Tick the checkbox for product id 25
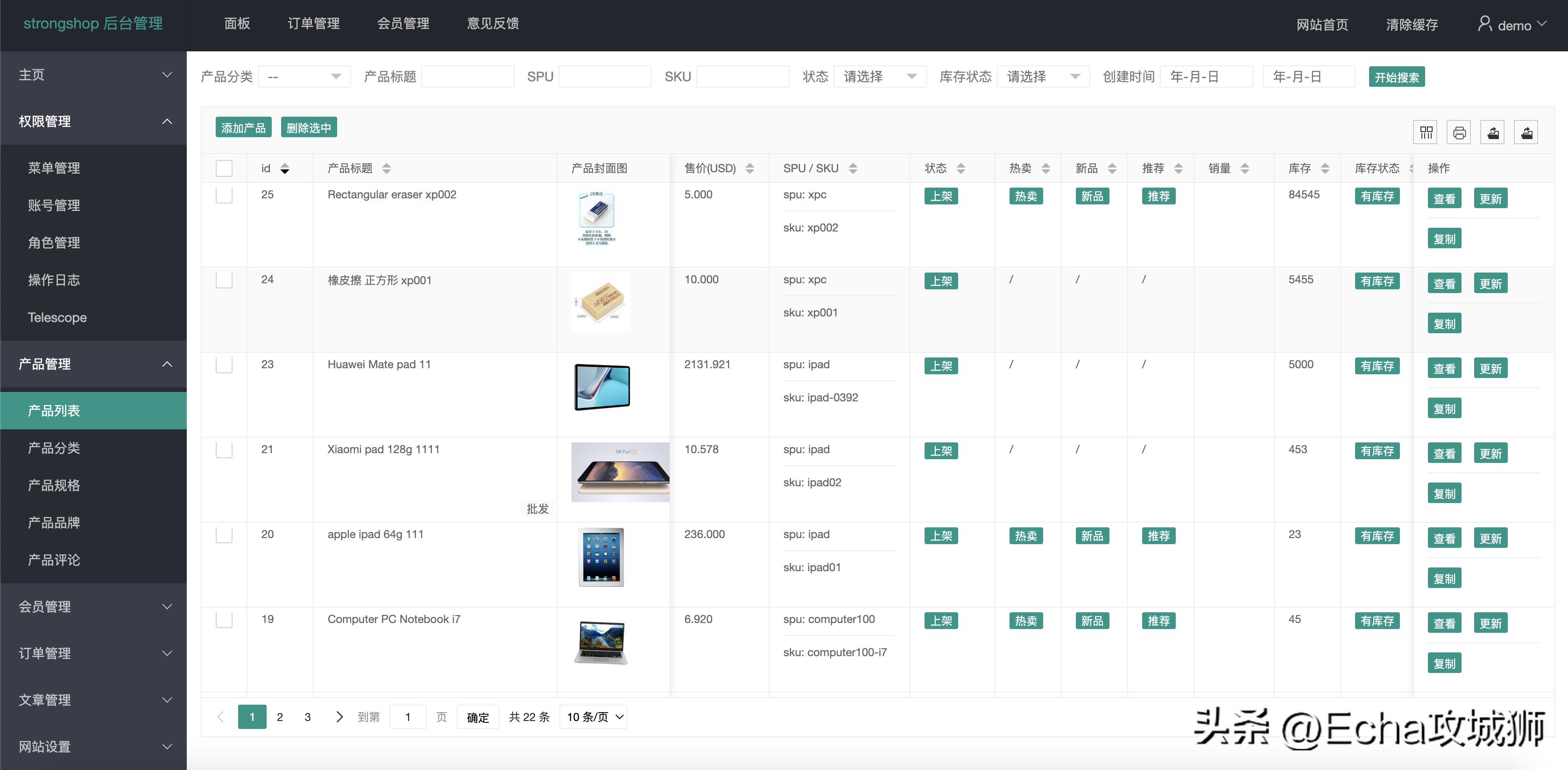Screen dimensions: 1568x770 pyautogui.click(x=224, y=195)
